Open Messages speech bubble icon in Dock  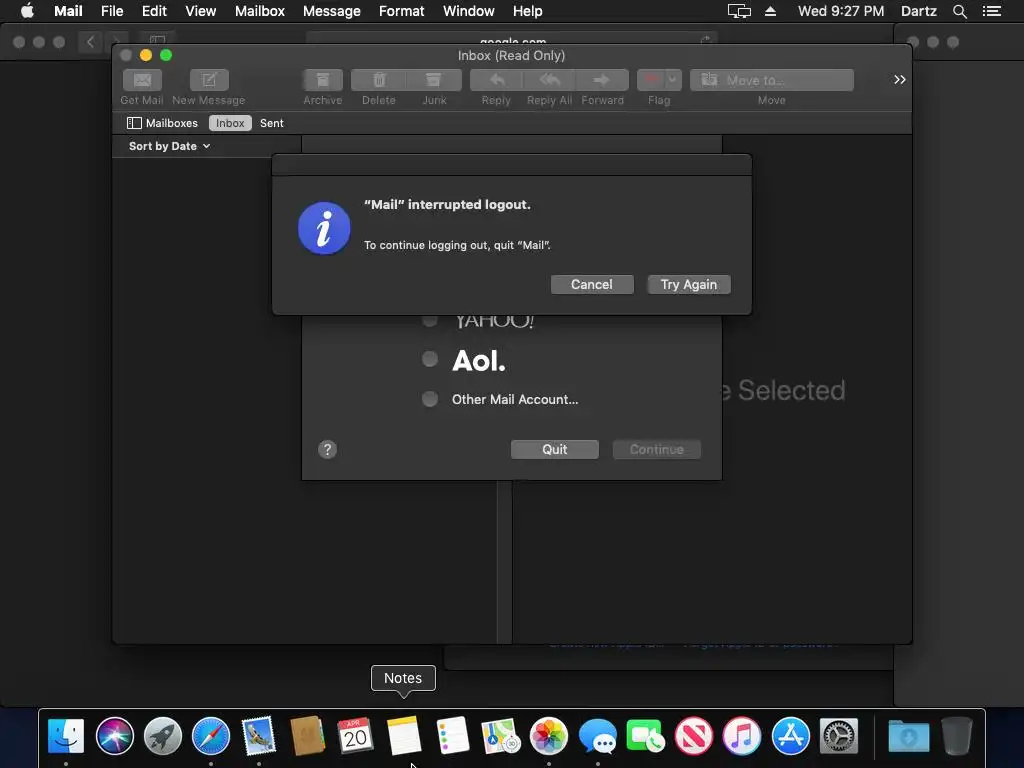[597, 735]
